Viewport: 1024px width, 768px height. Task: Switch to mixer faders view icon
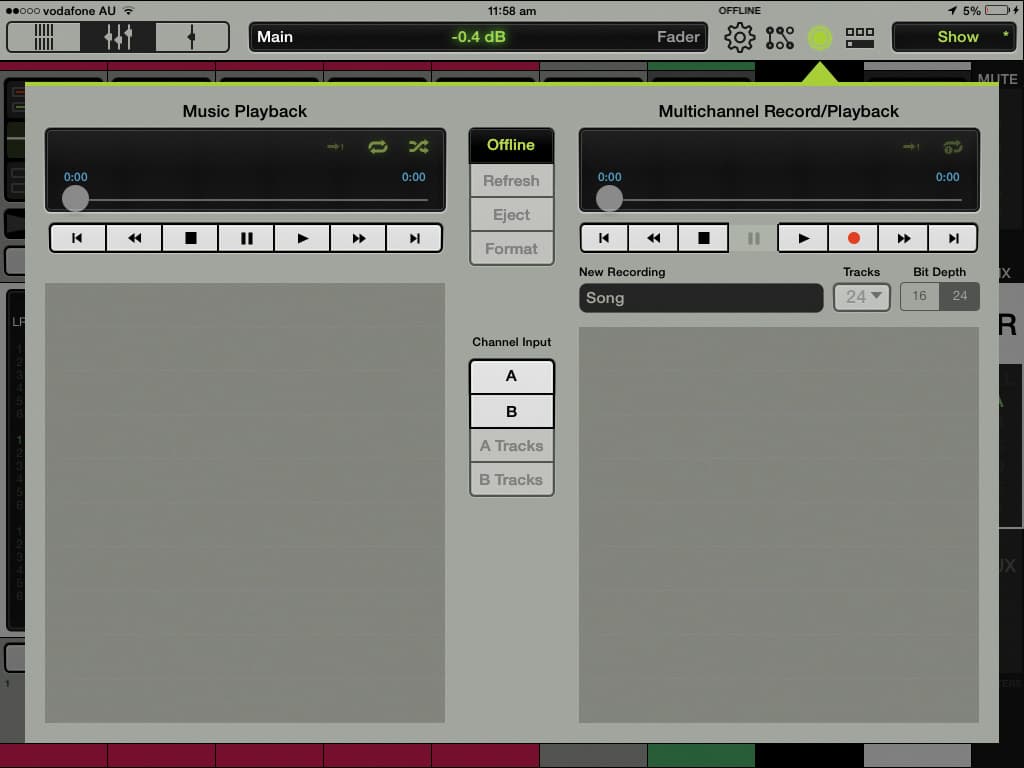coord(118,37)
